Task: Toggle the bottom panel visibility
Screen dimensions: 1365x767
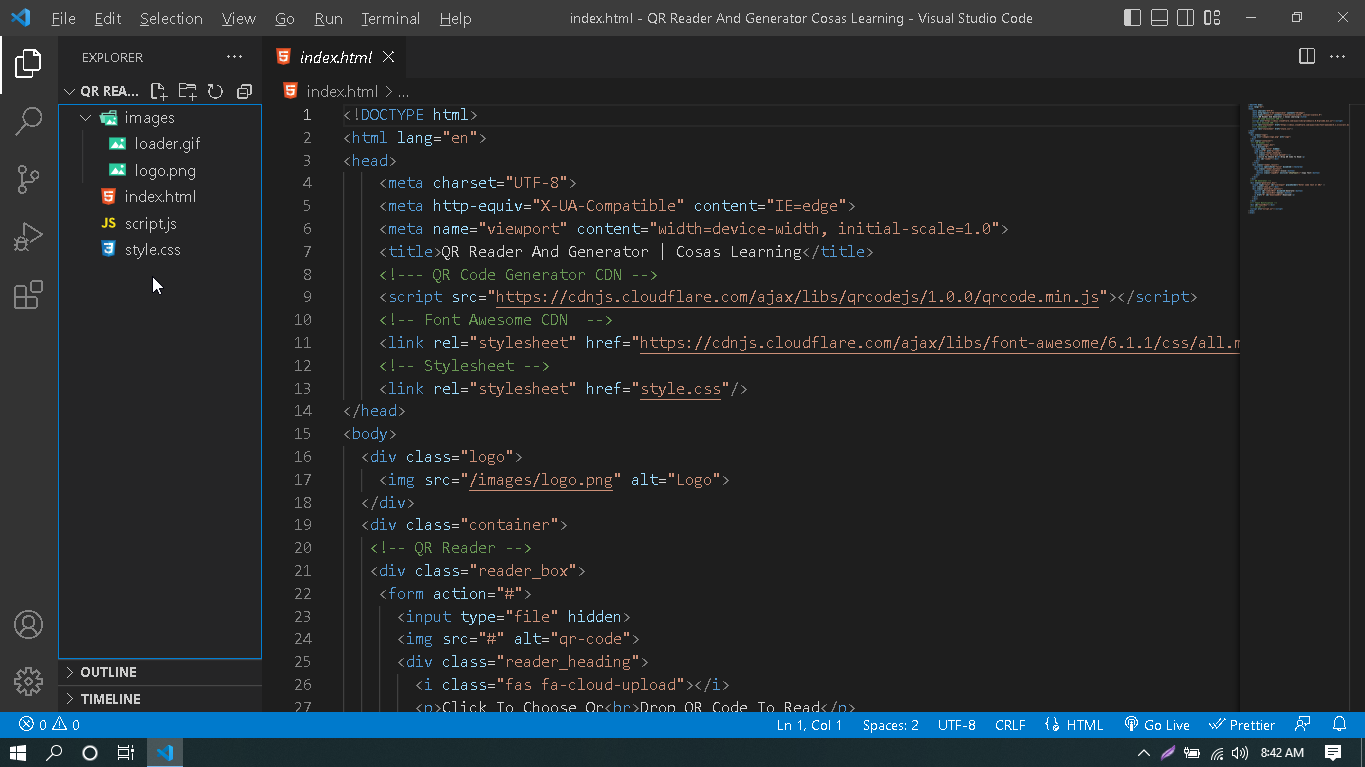Action: pos(1159,17)
